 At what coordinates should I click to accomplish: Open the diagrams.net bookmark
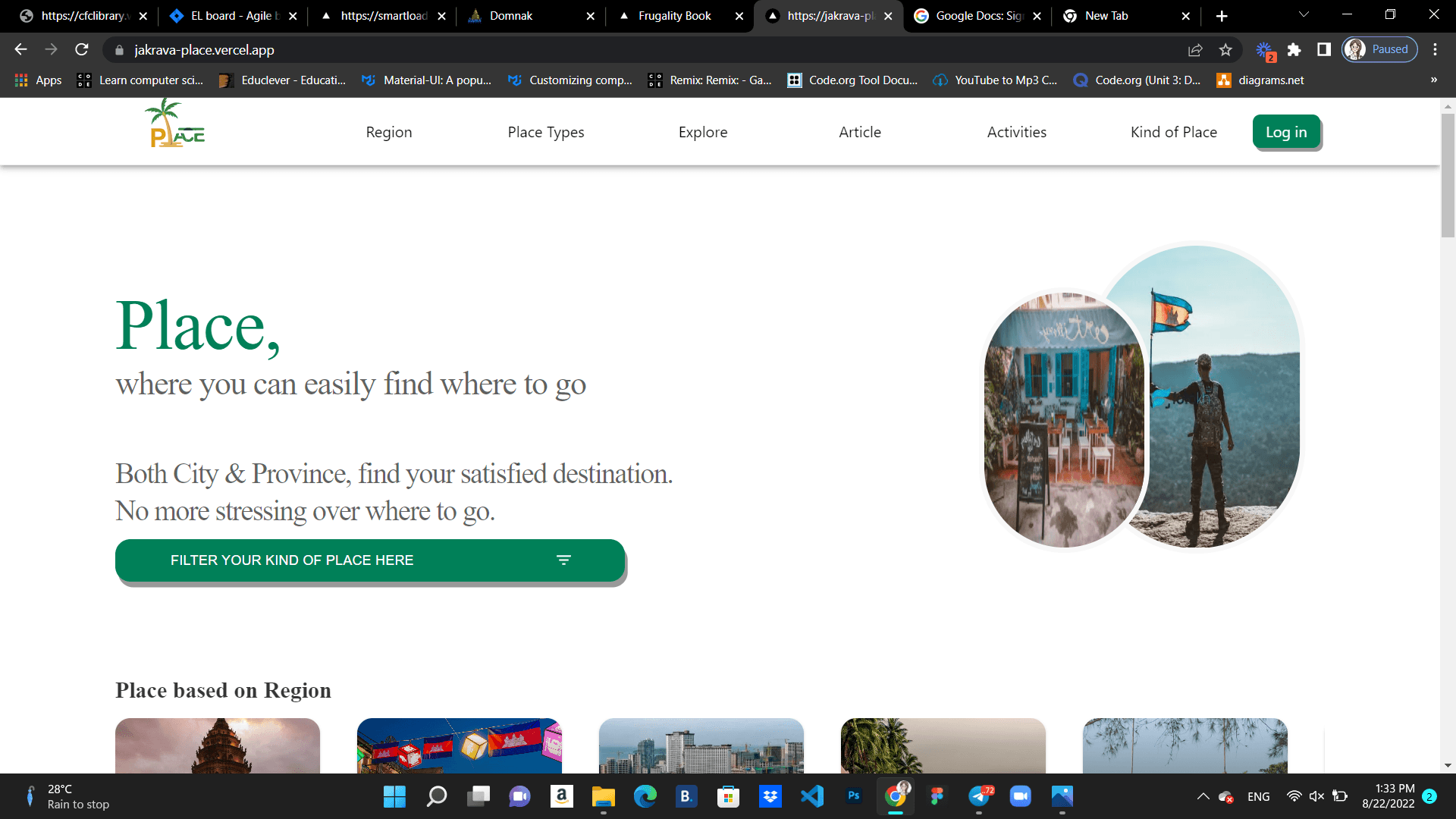[1260, 80]
